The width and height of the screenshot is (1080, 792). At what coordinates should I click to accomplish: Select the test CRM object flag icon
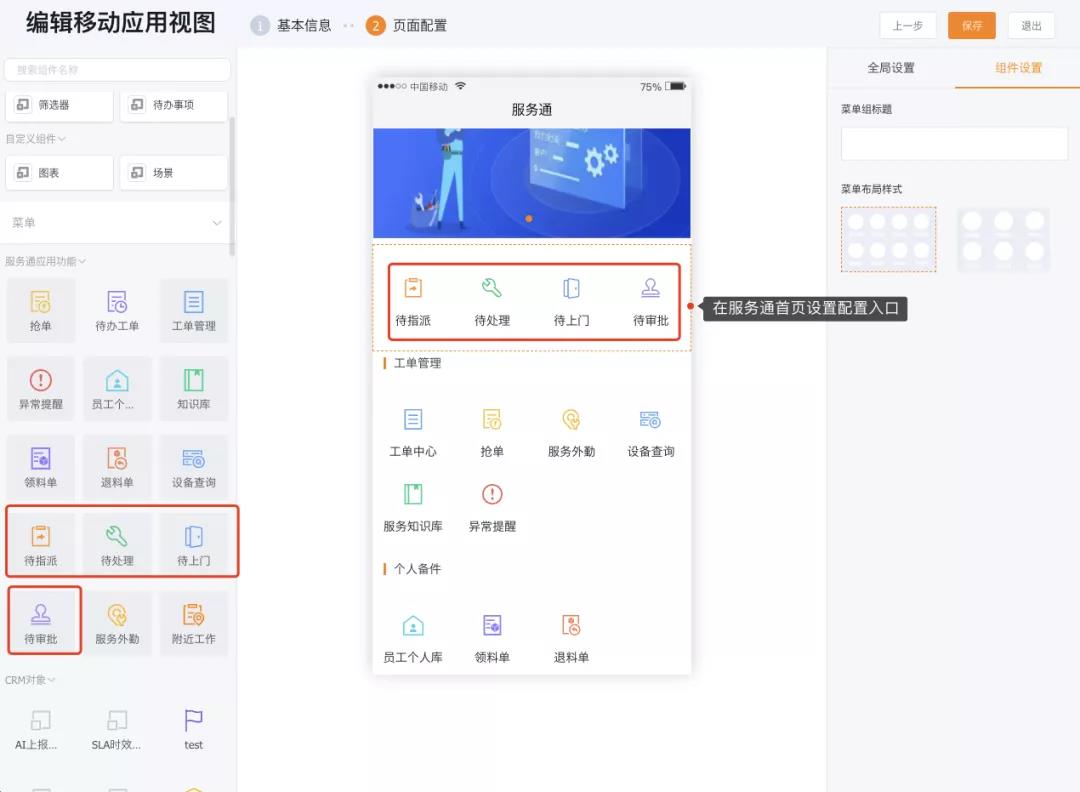tap(194, 720)
